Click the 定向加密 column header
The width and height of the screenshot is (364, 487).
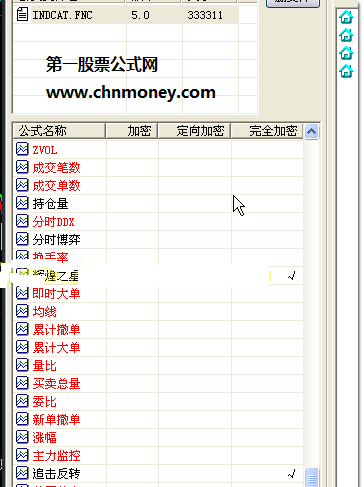[194, 131]
